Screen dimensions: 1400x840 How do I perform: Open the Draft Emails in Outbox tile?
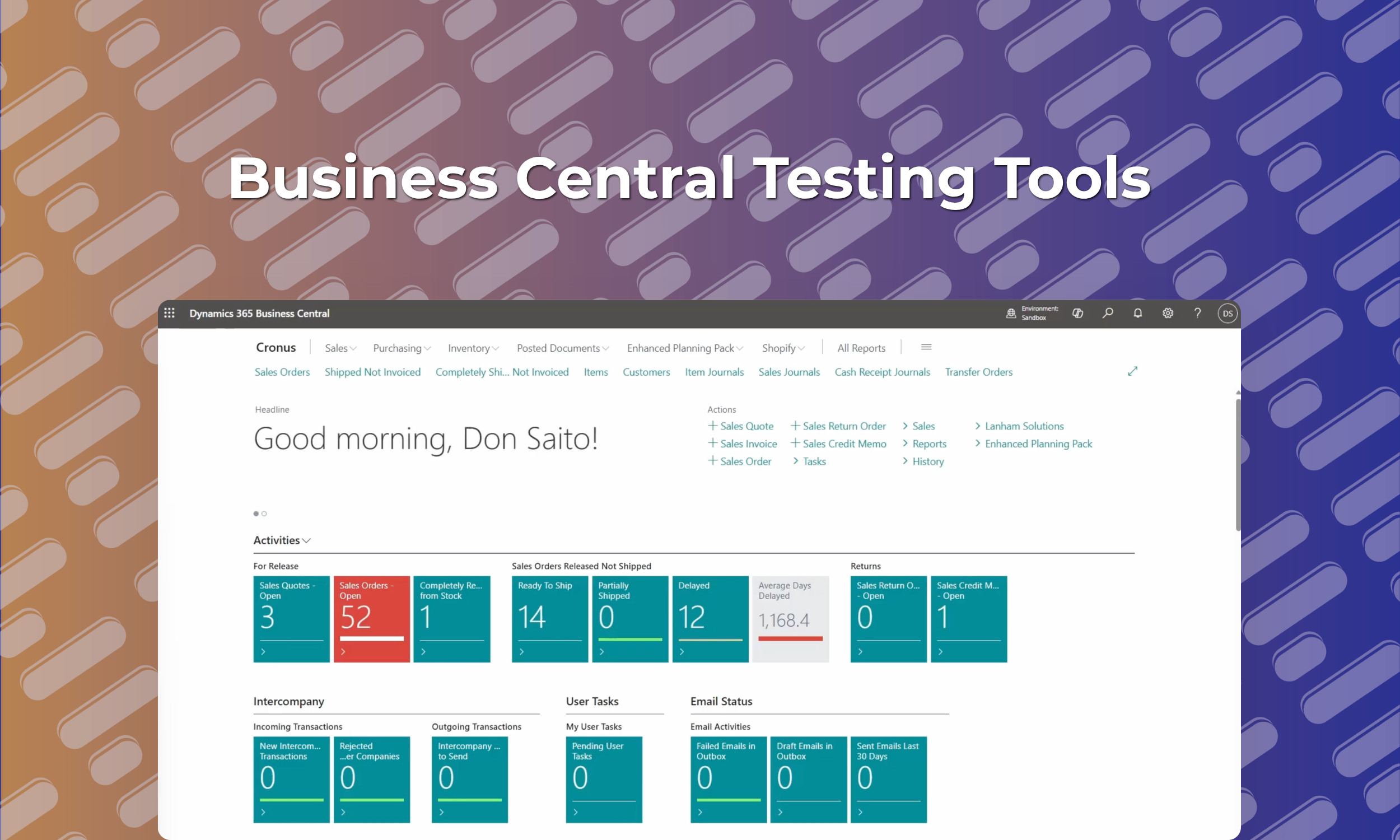pyautogui.click(x=809, y=780)
